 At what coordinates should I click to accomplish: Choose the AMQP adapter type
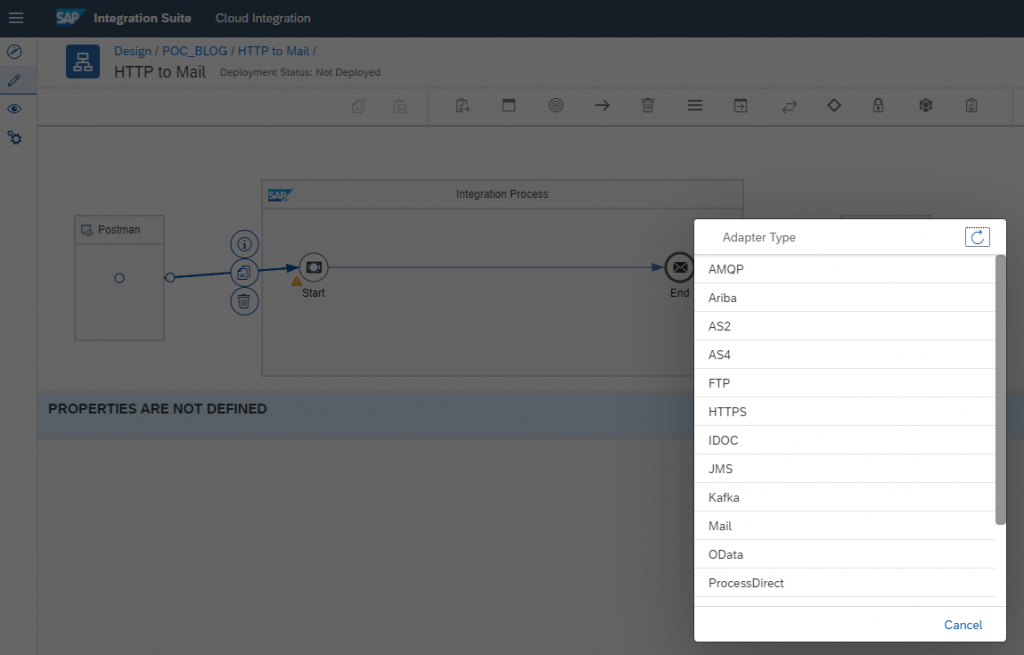844,269
